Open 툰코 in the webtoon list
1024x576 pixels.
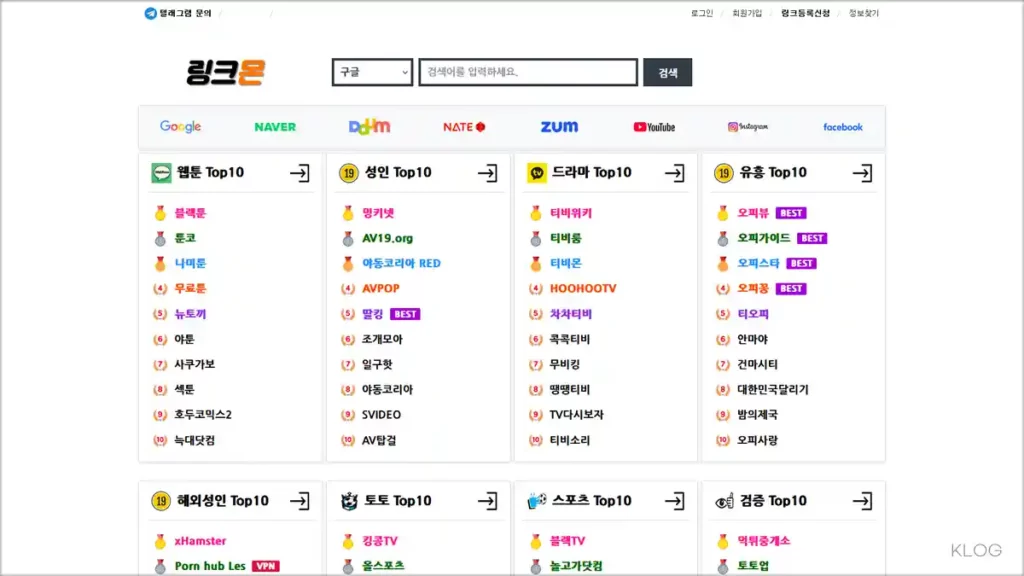pos(185,238)
